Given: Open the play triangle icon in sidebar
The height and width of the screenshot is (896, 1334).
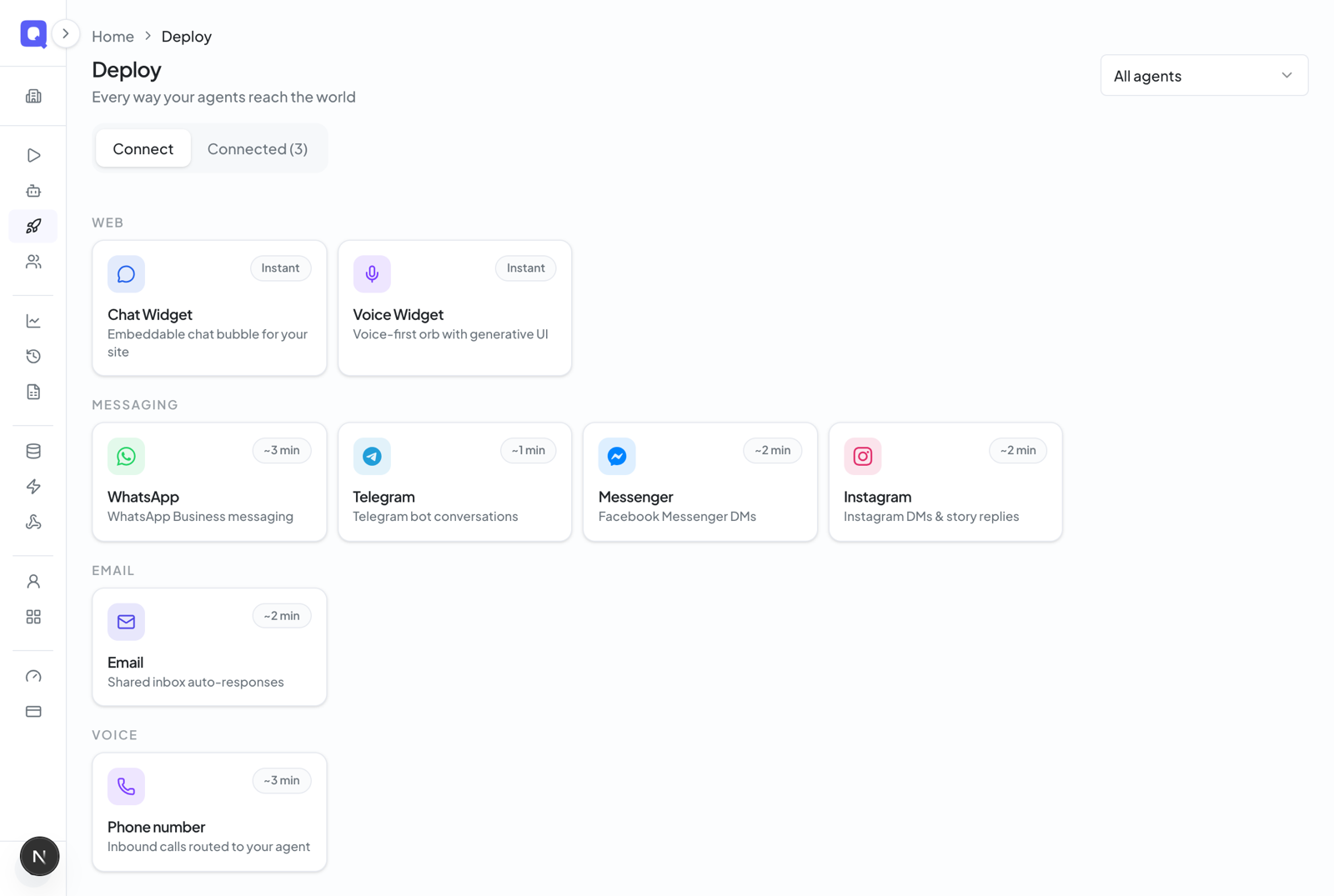Looking at the screenshot, I should point(33,155).
